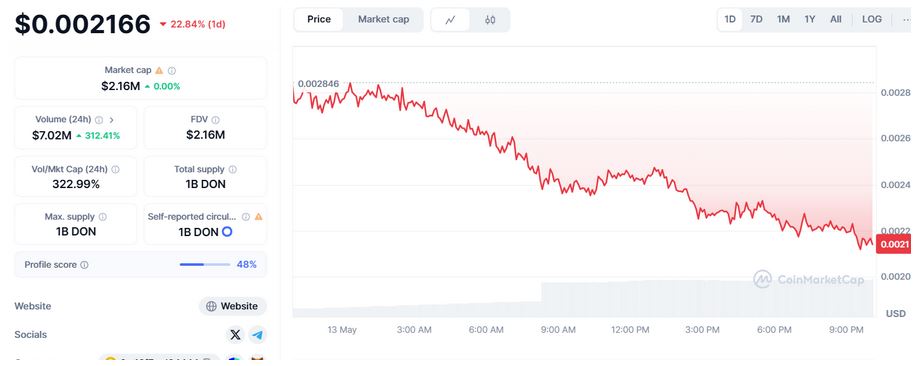The image size is (918, 366).
Task: Click the Profile score progress bar
Action: 205,265
